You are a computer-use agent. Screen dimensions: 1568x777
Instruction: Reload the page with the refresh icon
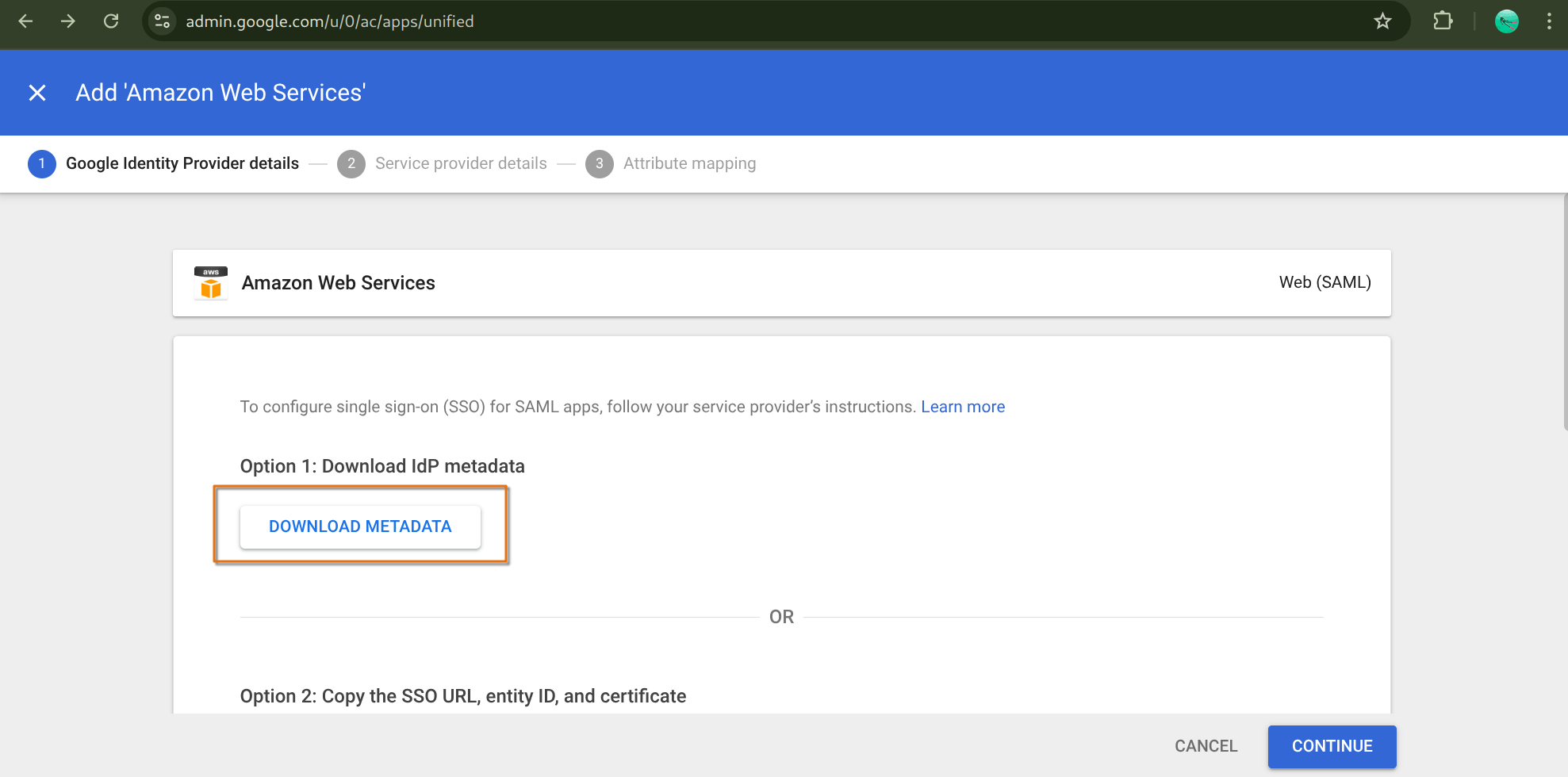111,21
